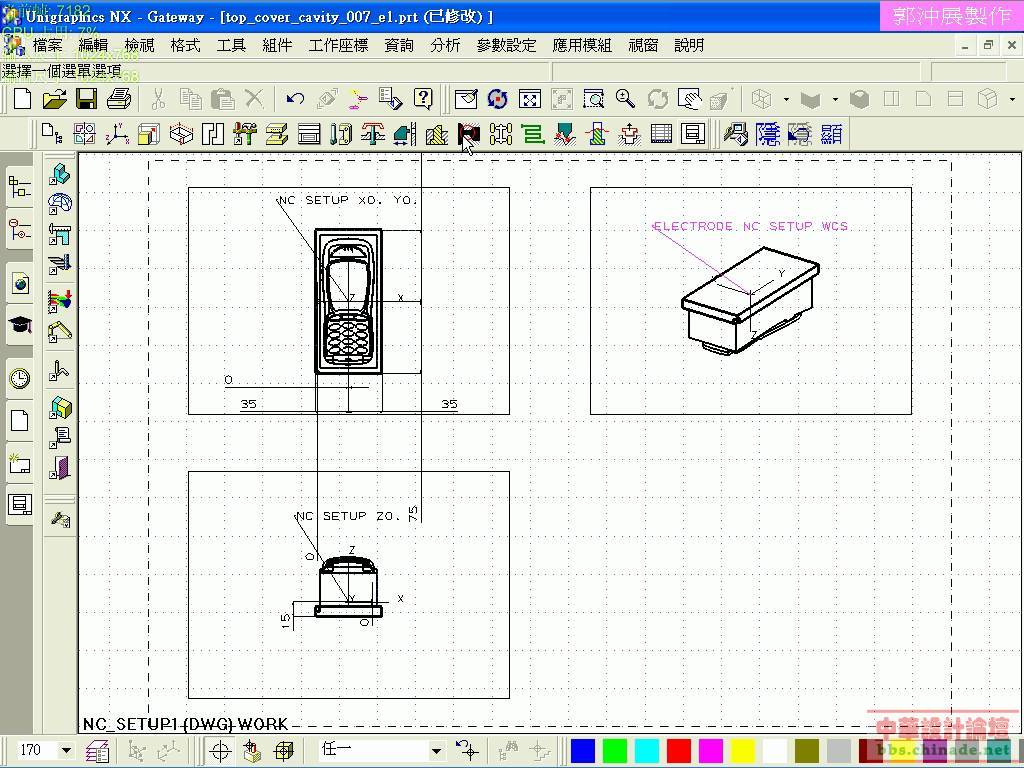Print the drawing using the printer icon
This screenshot has height=768, width=1024.
pos(119,98)
